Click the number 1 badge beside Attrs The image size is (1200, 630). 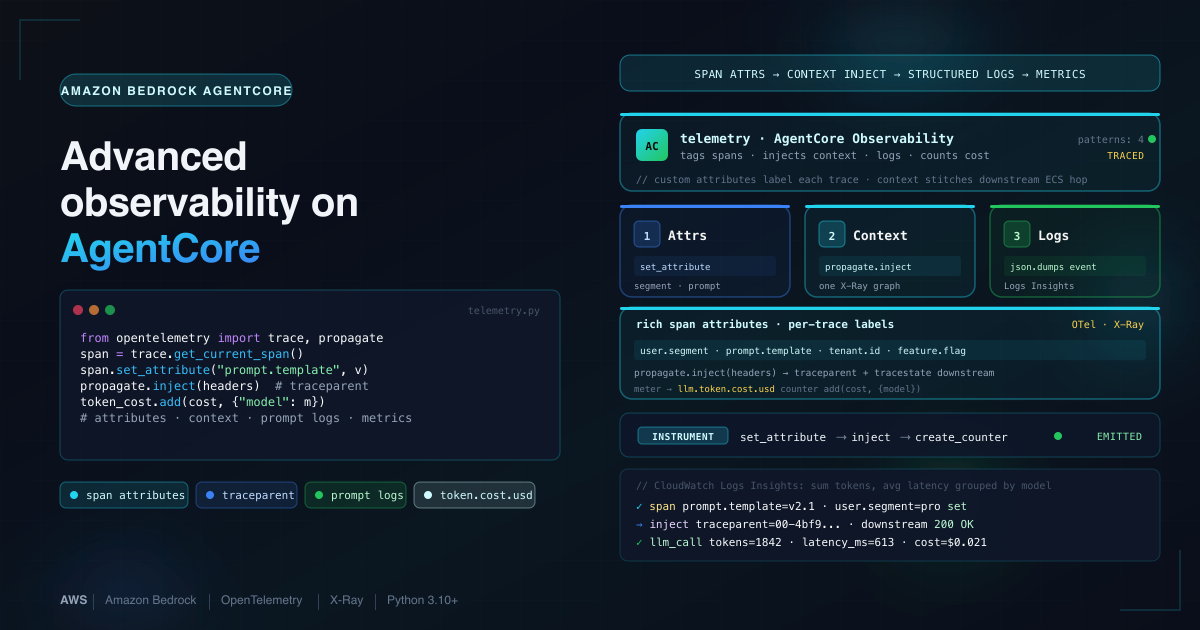(646, 235)
